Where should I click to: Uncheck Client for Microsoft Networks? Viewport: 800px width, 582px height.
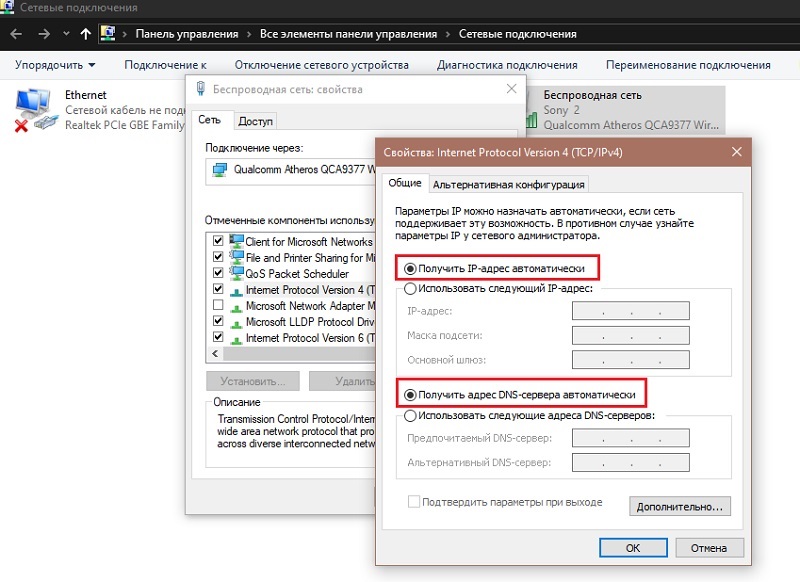(218, 242)
